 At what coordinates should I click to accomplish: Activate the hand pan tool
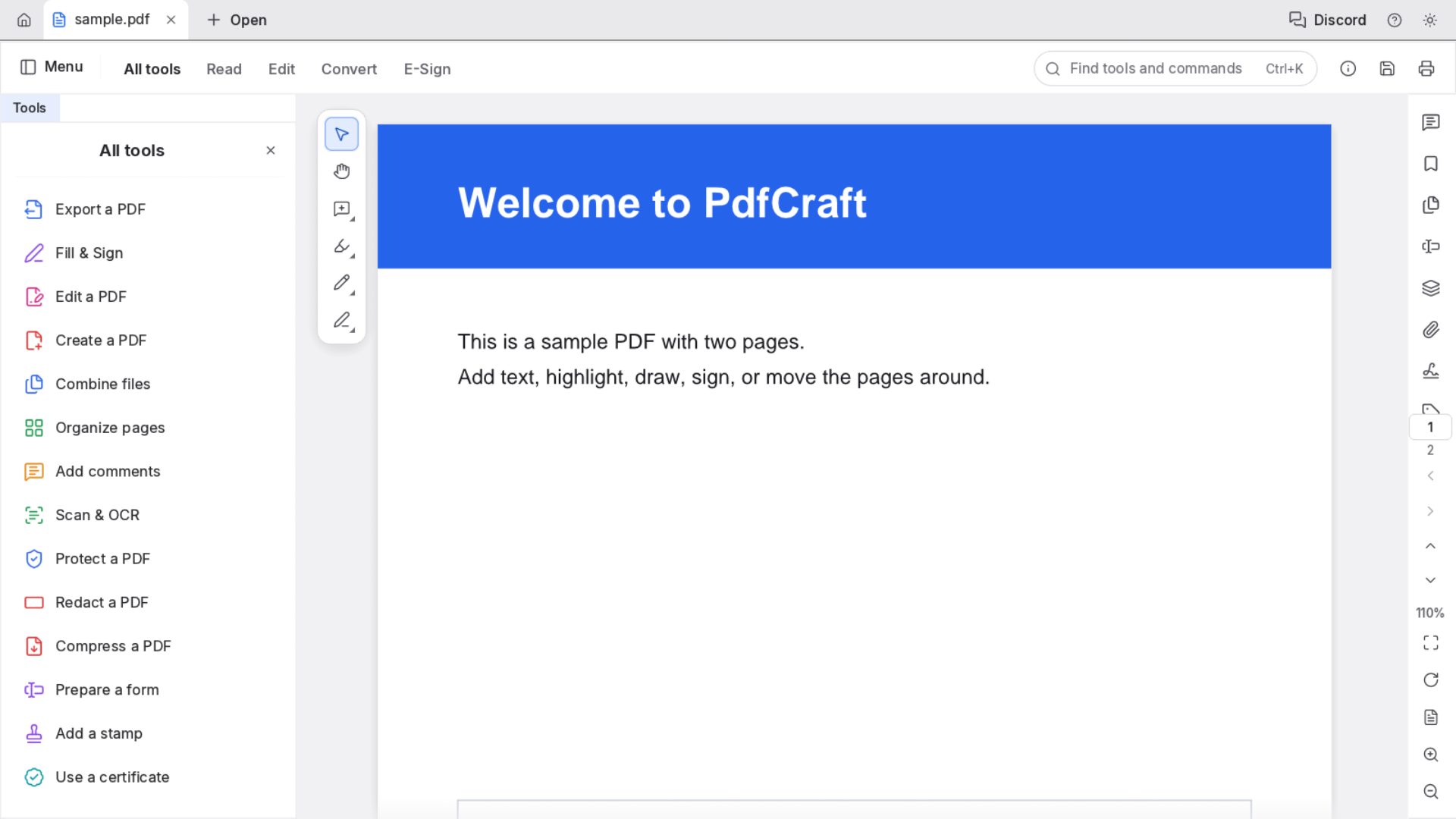coord(341,171)
